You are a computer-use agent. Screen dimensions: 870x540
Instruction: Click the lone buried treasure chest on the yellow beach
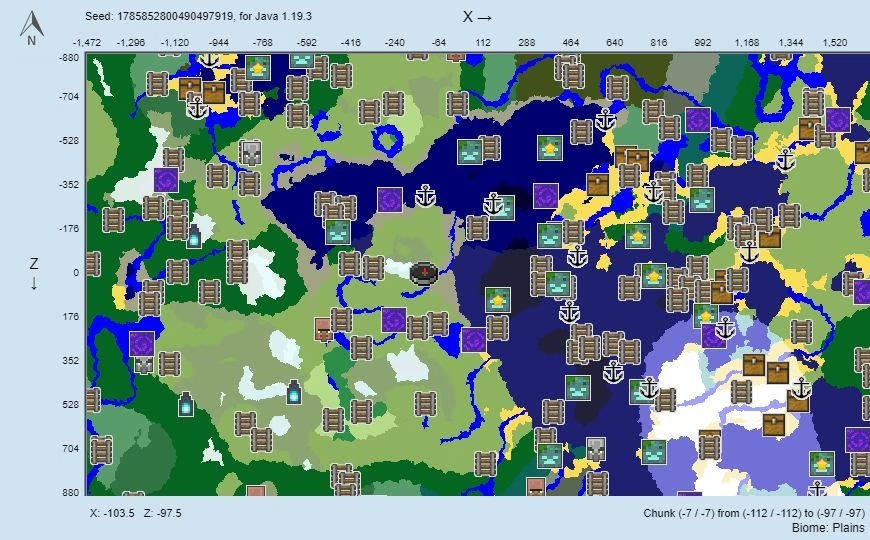coord(598,185)
